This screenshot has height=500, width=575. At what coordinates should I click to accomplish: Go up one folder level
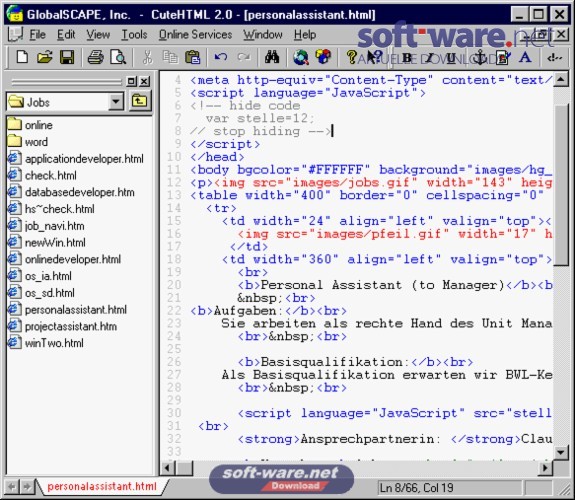(139, 101)
